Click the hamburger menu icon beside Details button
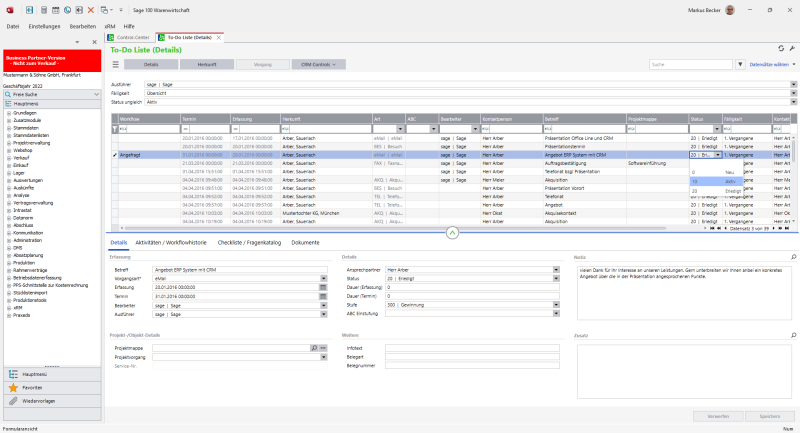Image resolution: width=800 pixels, height=433 pixels. [116, 64]
